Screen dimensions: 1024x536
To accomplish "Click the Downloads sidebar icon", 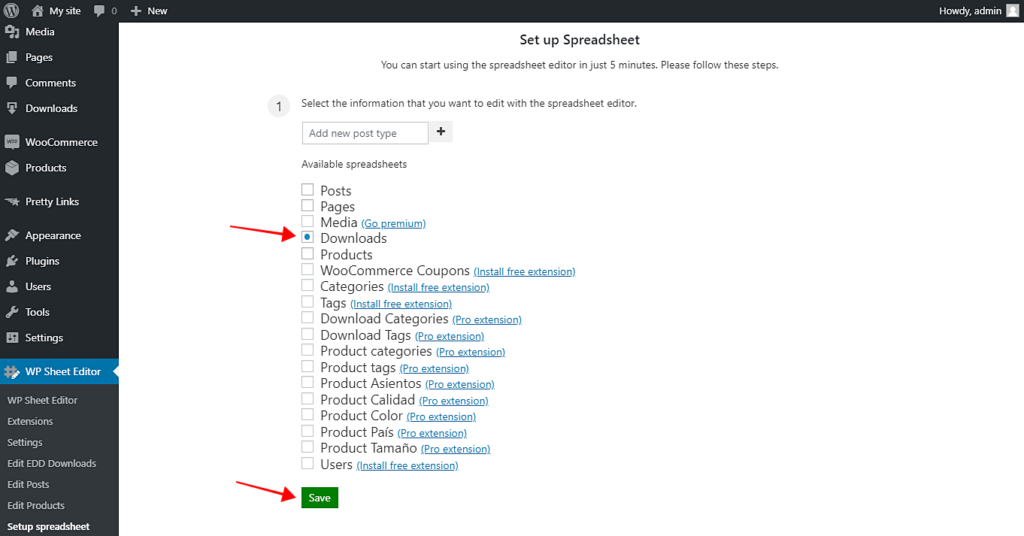I will (x=12, y=108).
